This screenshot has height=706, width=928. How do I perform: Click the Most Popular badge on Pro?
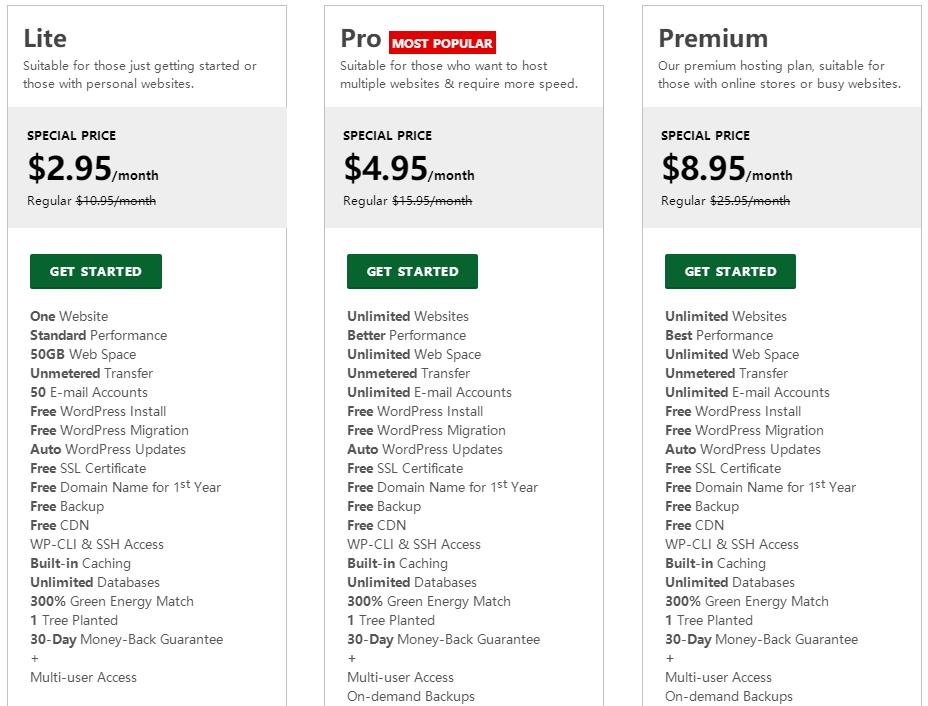(442, 43)
